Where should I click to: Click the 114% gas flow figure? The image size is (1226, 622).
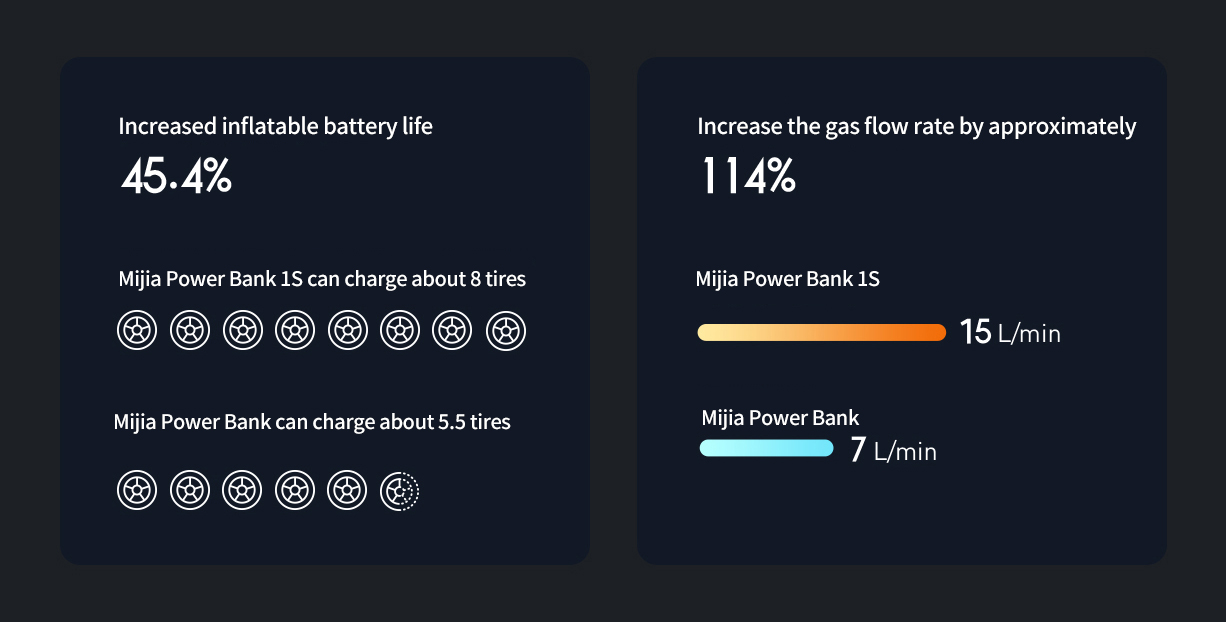pos(748,177)
